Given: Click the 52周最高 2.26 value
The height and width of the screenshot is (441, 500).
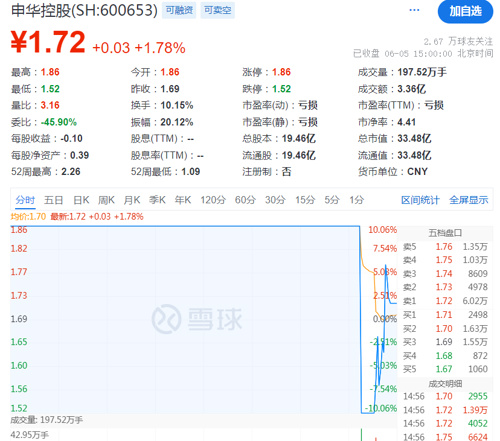Looking at the screenshot, I should pos(71,172).
